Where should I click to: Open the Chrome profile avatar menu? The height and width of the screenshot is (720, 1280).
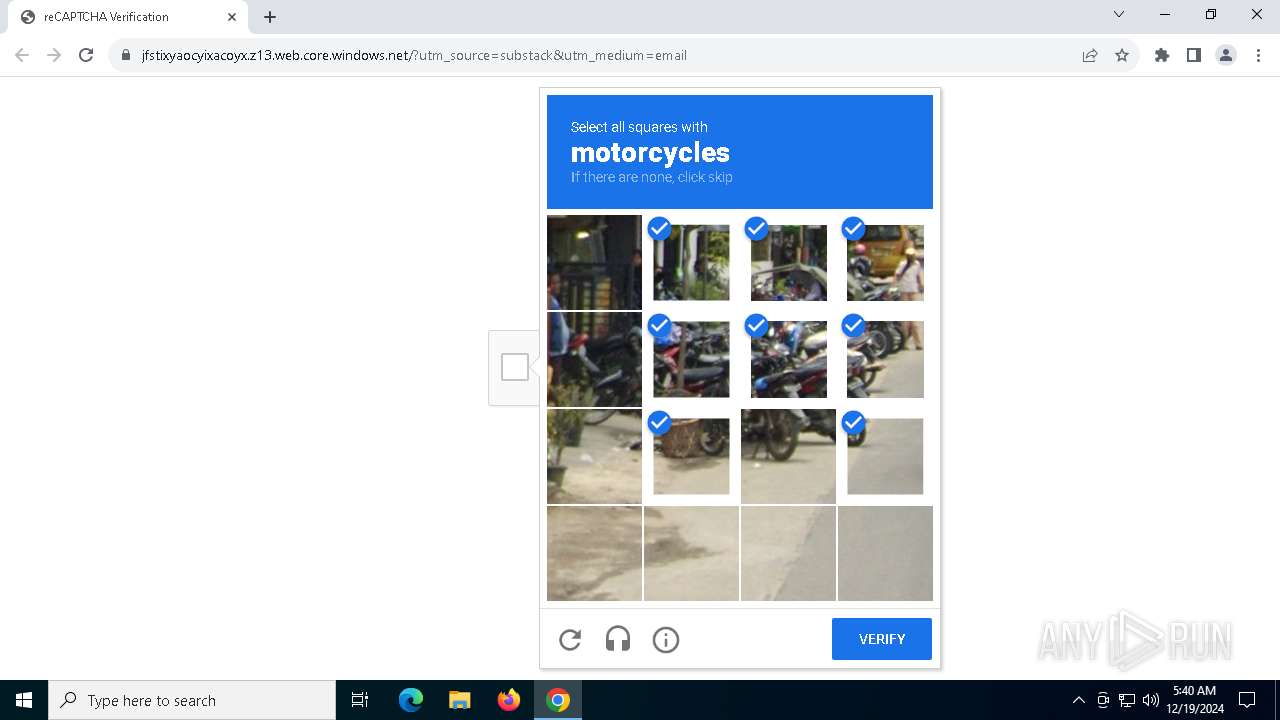pyautogui.click(x=1226, y=55)
